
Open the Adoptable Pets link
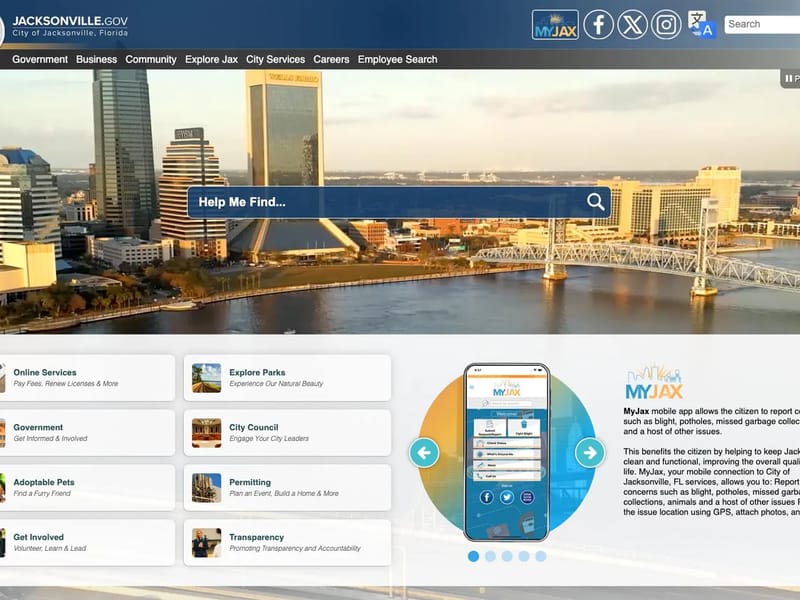tap(44, 482)
